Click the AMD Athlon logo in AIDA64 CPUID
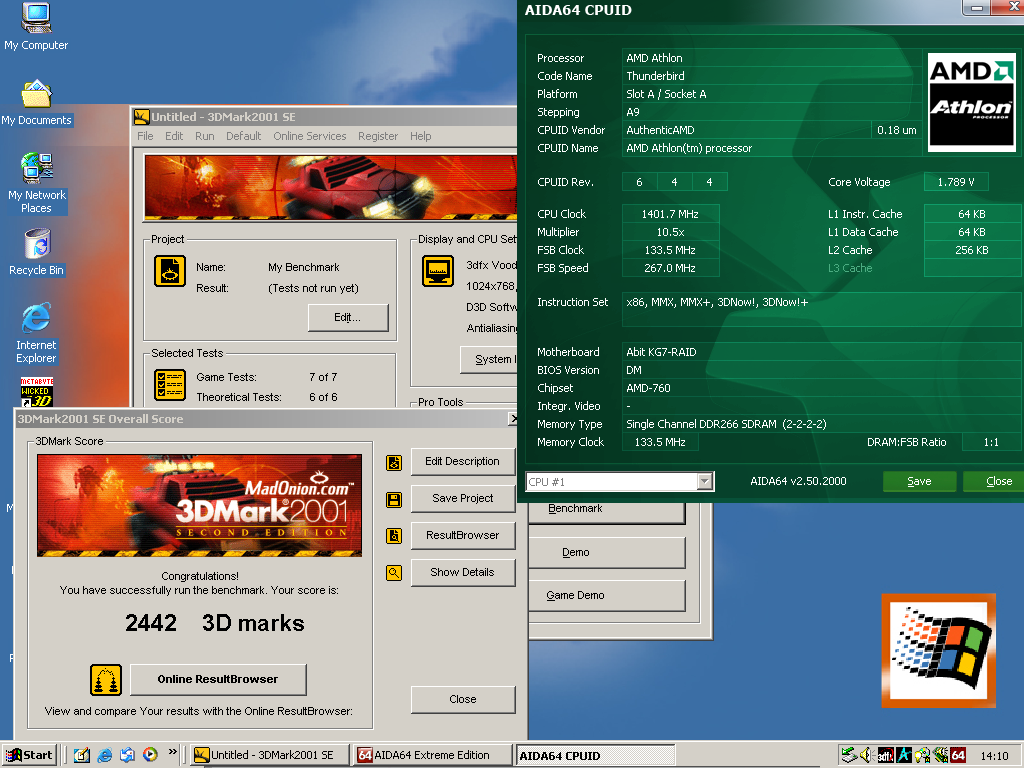Viewport: 1024px width, 768px height. (972, 102)
